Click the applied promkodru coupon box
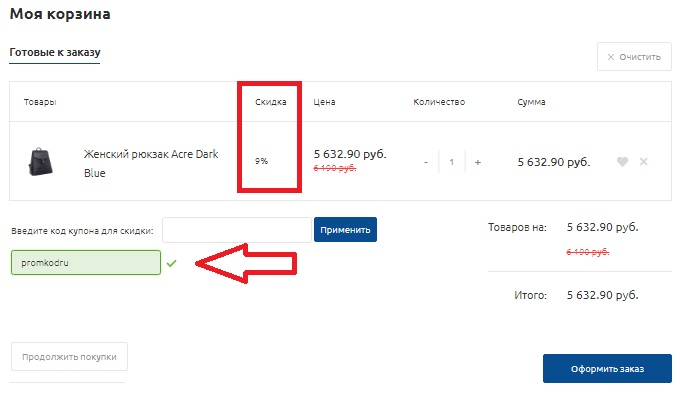The height and width of the screenshot is (400, 680). point(86,262)
